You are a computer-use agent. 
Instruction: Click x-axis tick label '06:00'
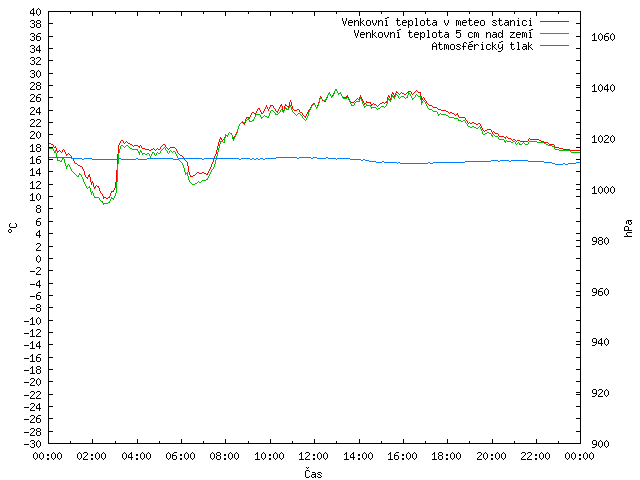tap(180, 456)
